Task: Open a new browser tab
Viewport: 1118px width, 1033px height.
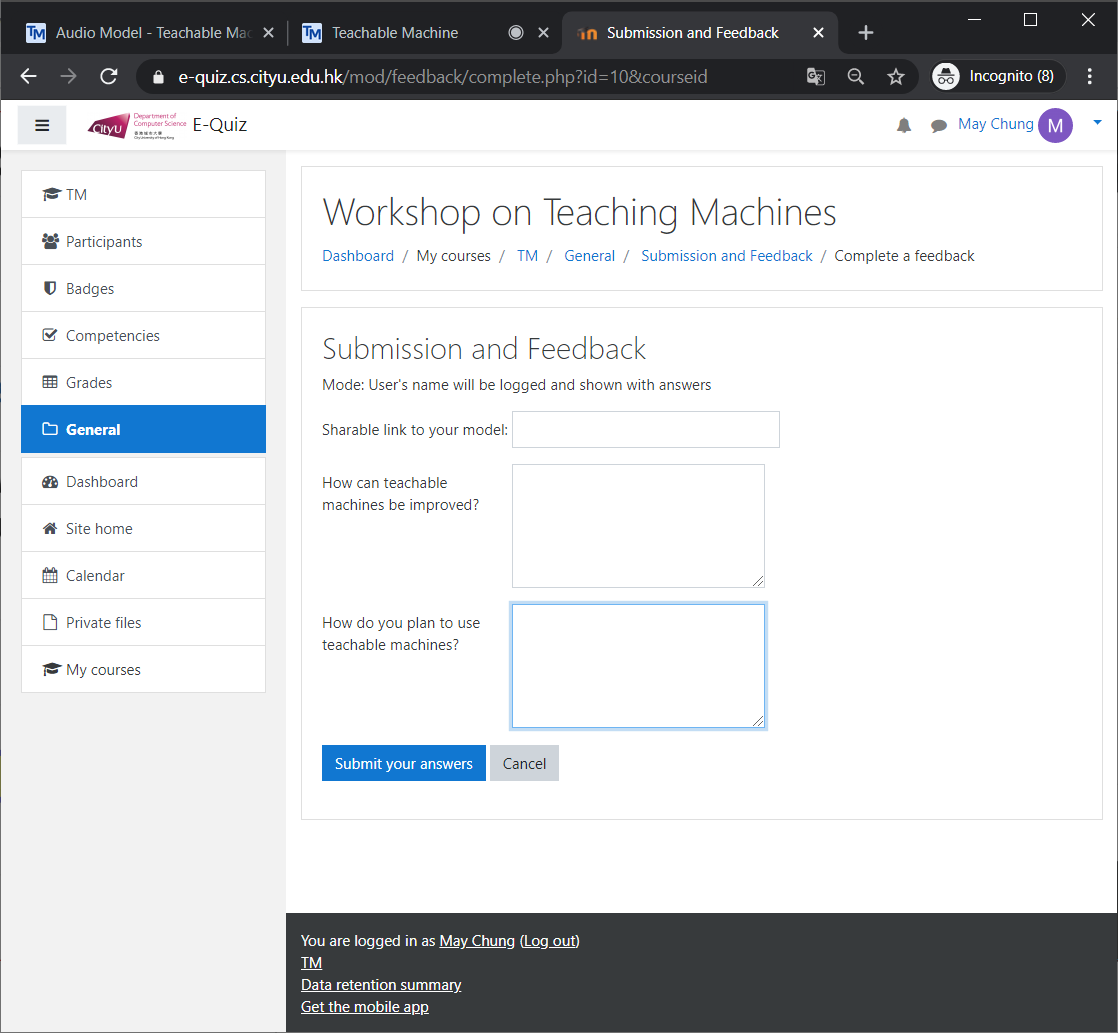Action: 866,33
